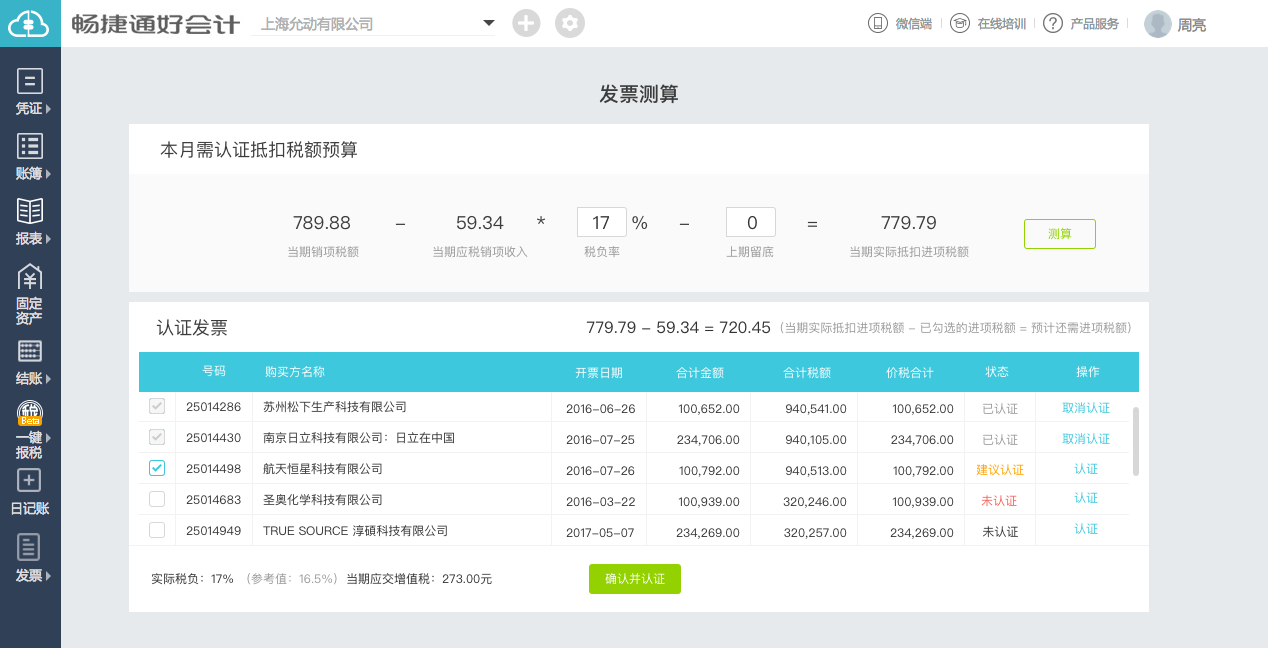Tick the checkbox for invoice 25014683

click(x=157, y=499)
